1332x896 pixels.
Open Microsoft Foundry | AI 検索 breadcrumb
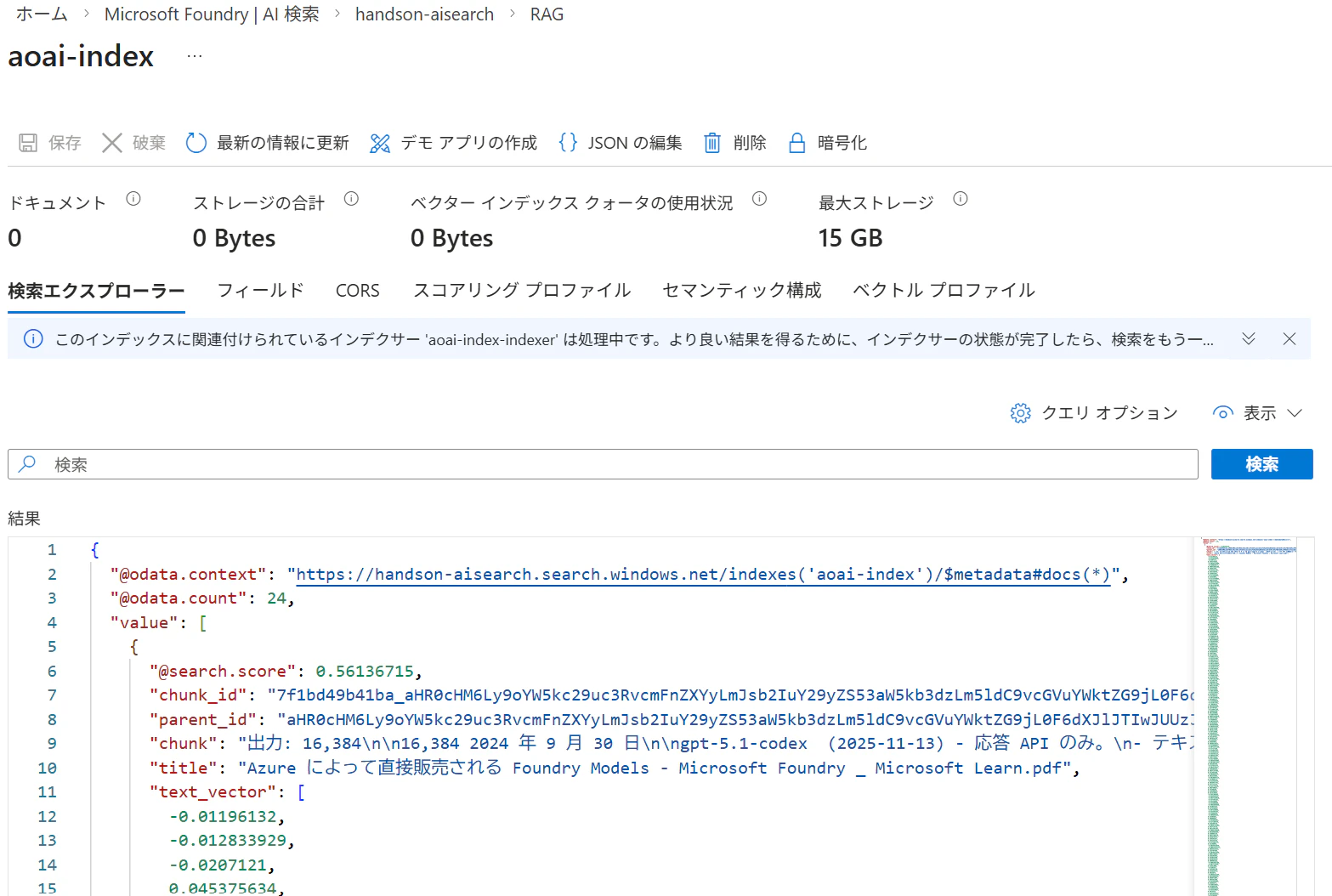point(212,14)
